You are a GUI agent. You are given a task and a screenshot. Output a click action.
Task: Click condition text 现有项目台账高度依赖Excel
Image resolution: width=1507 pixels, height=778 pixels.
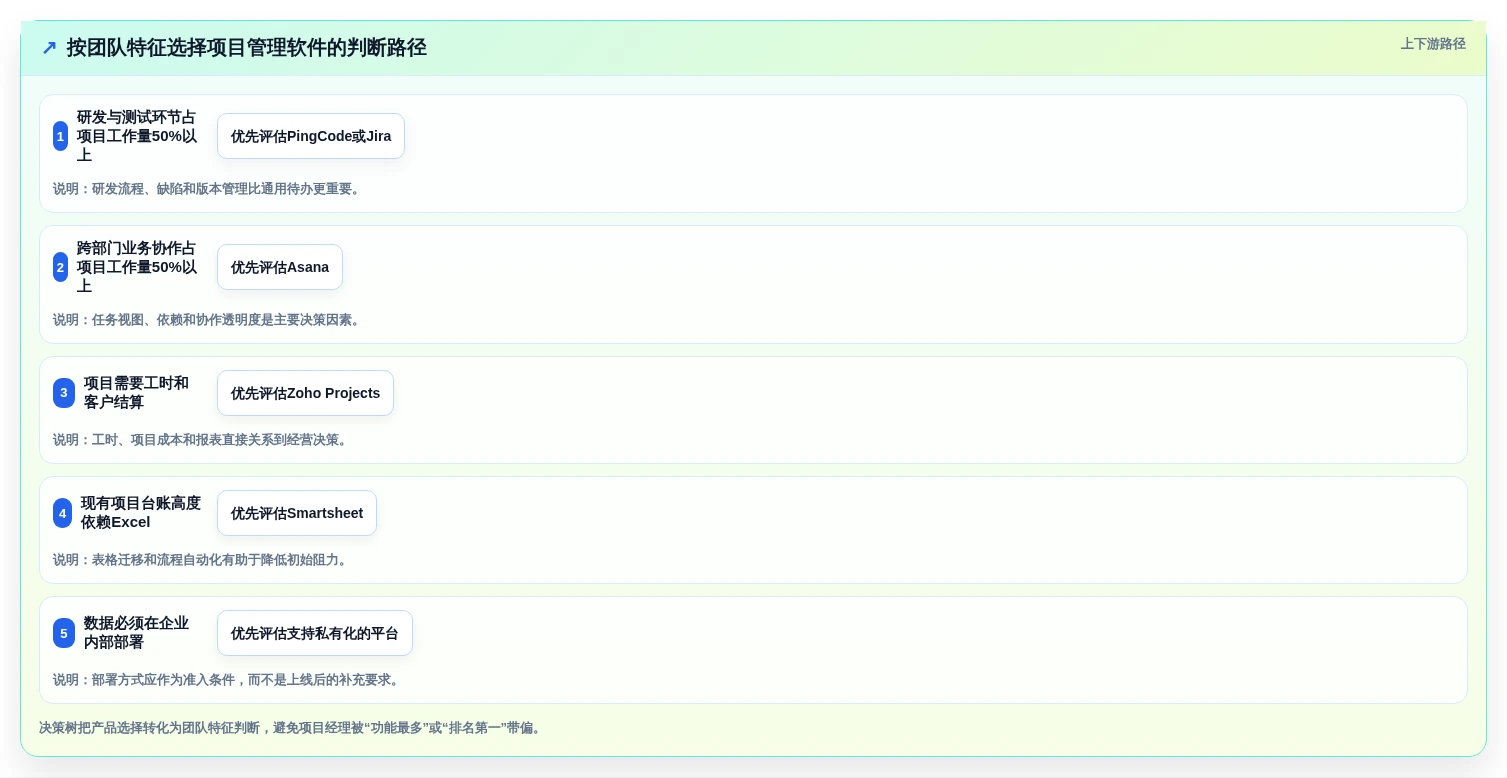(141, 513)
